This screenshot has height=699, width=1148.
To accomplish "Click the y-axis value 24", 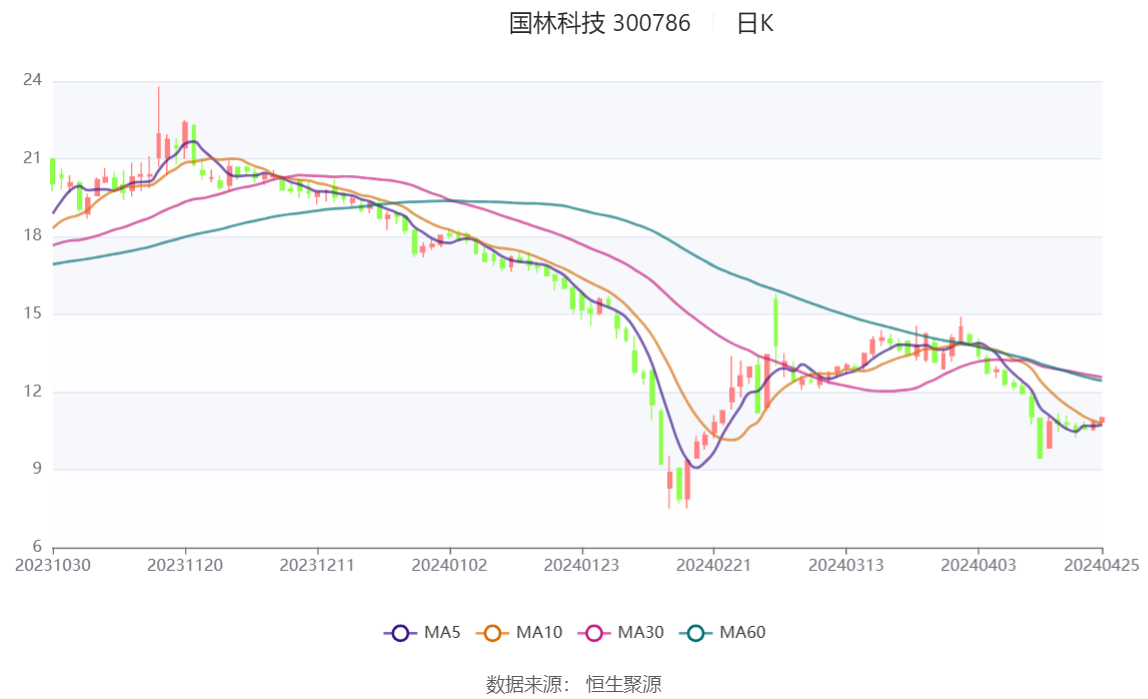I will pos(32,80).
